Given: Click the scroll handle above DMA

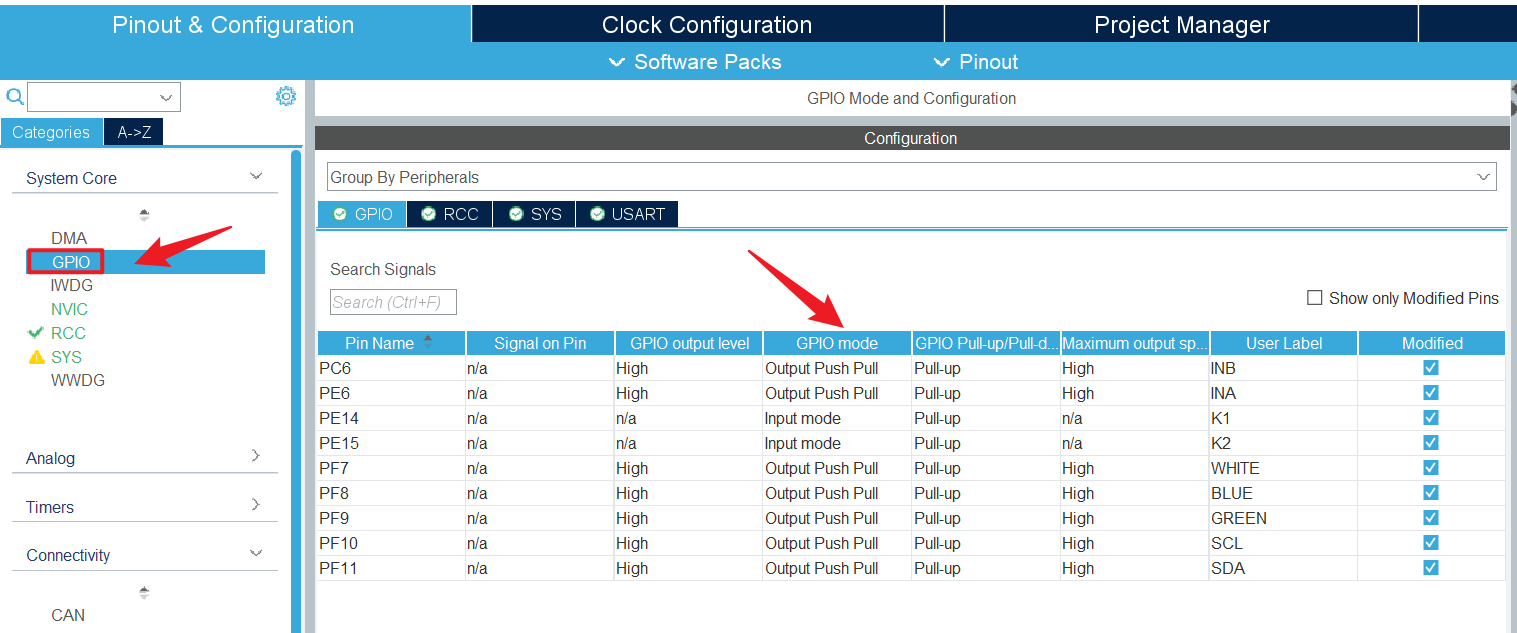Looking at the screenshot, I should coord(144,214).
